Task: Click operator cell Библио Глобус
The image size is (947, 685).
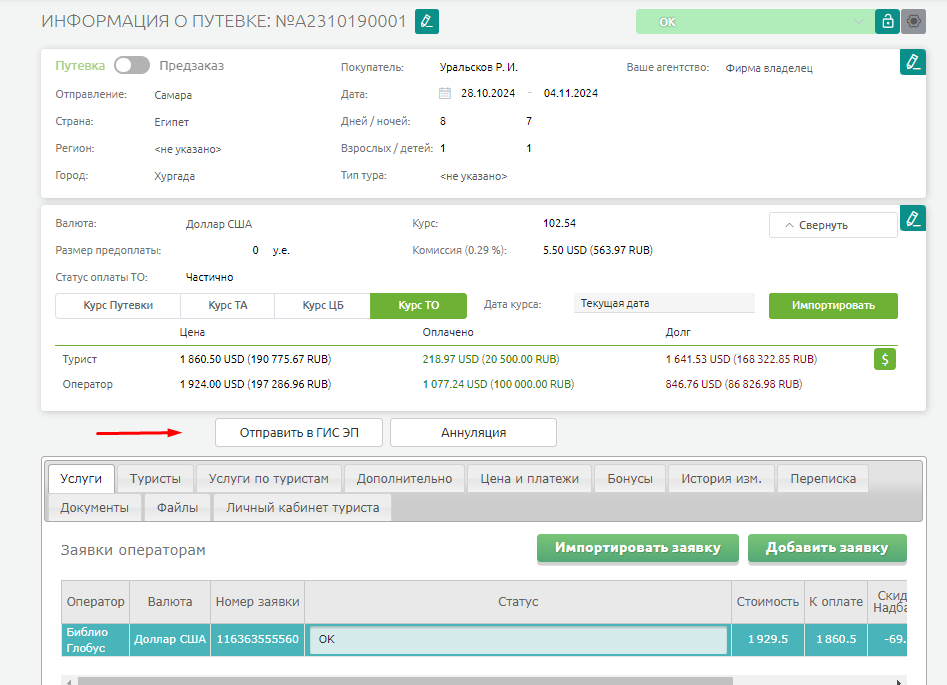Action: tap(95, 640)
